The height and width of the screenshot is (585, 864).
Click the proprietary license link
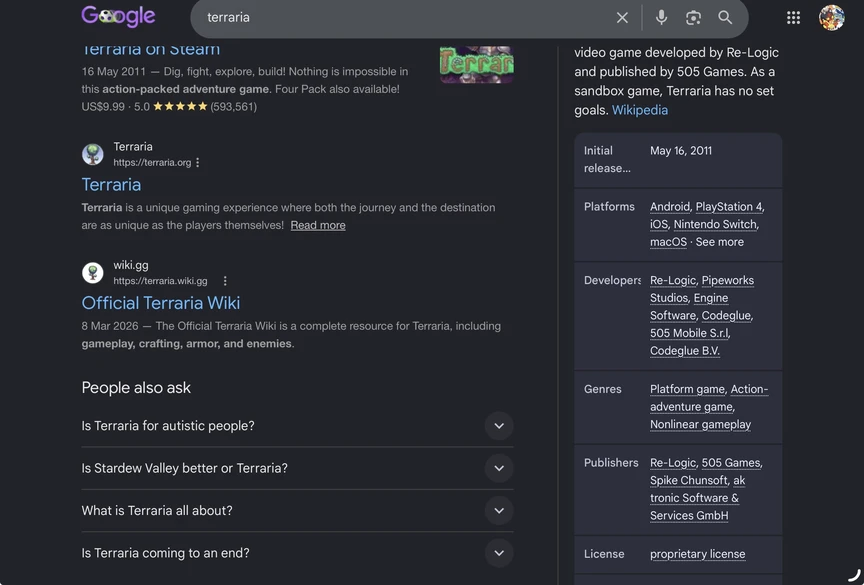(698, 554)
